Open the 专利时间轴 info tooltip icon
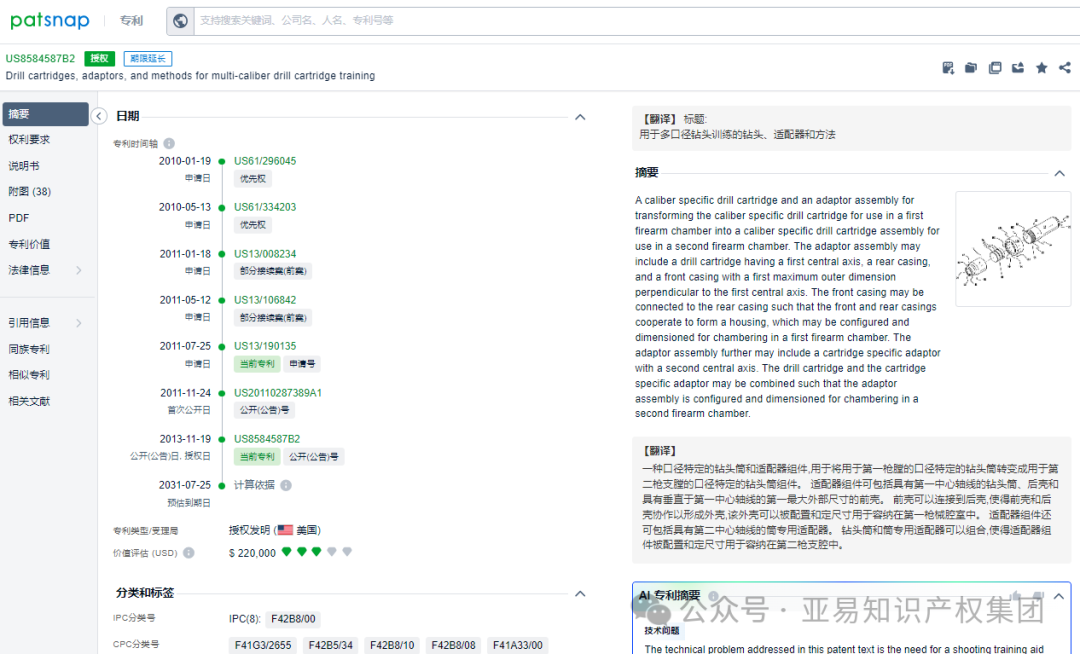 [x=167, y=143]
